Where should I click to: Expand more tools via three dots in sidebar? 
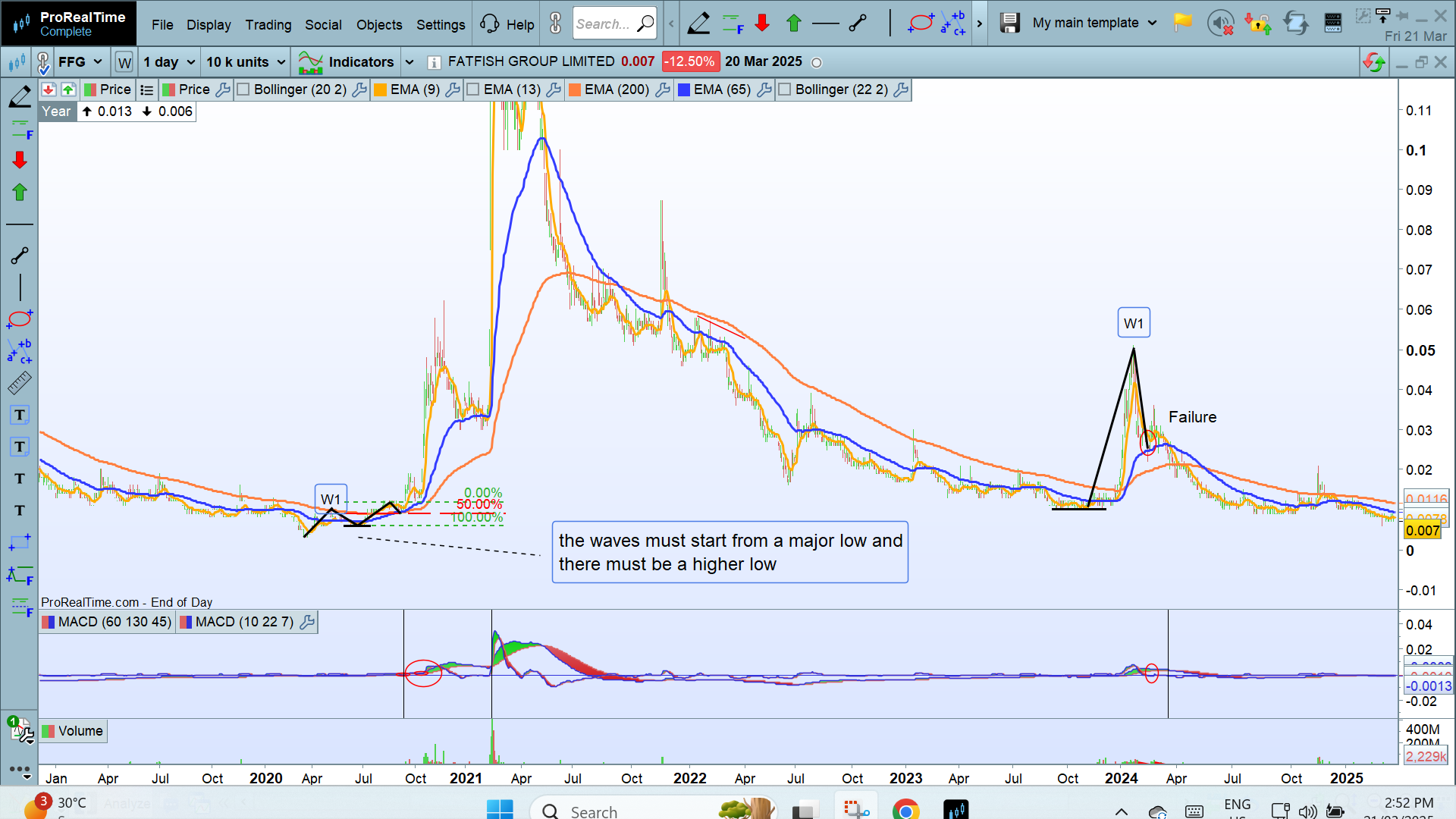(x=20, y=770)
